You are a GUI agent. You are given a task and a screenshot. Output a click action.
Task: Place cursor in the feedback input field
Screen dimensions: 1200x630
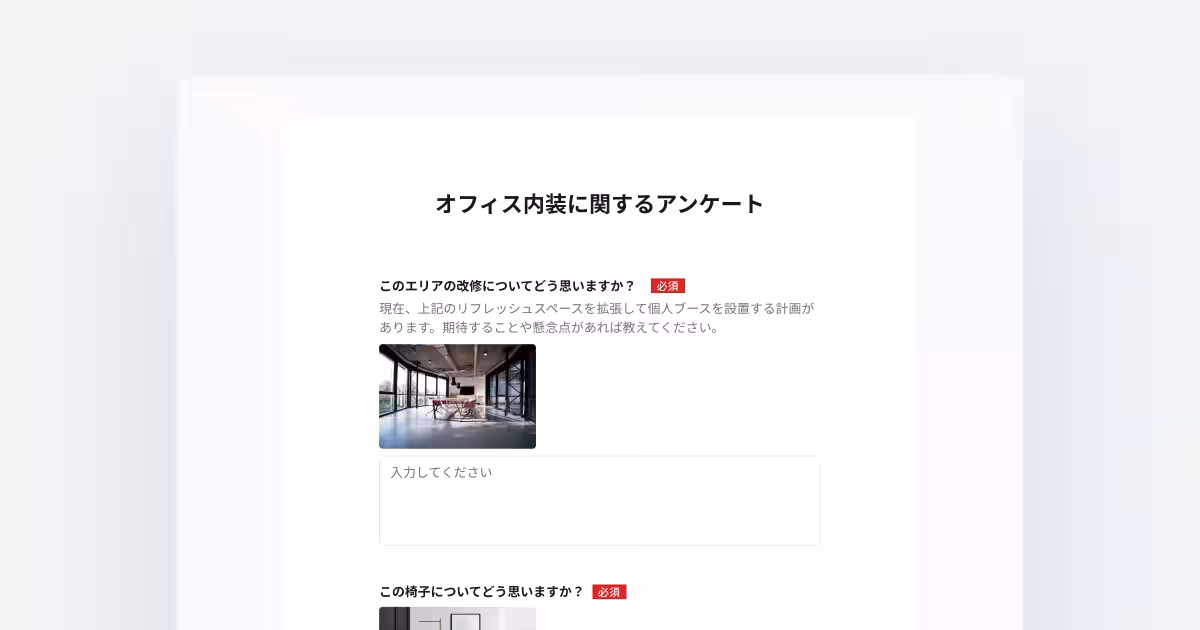[x=598, y=498]
